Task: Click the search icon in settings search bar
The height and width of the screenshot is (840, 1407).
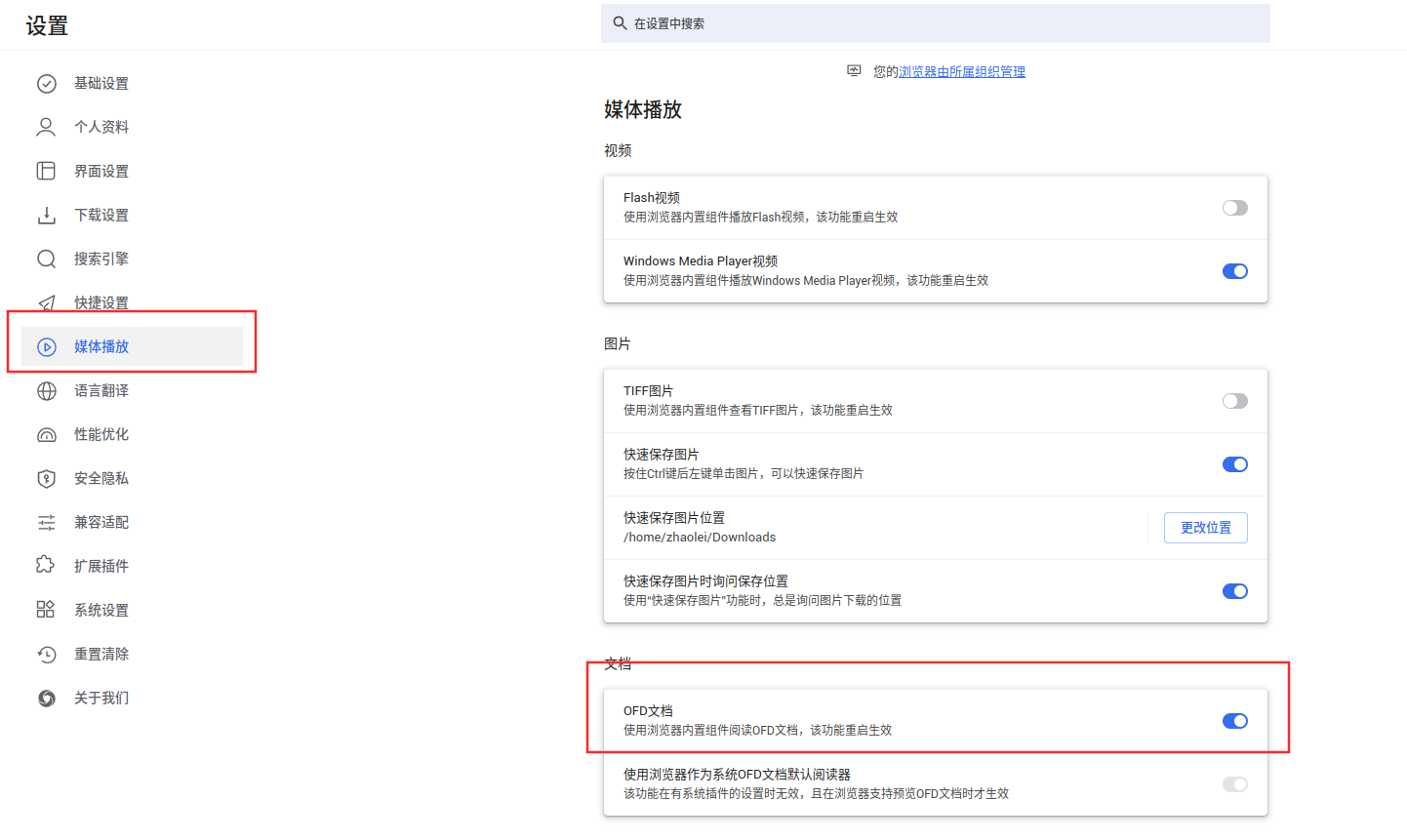Action: point(620,23)
